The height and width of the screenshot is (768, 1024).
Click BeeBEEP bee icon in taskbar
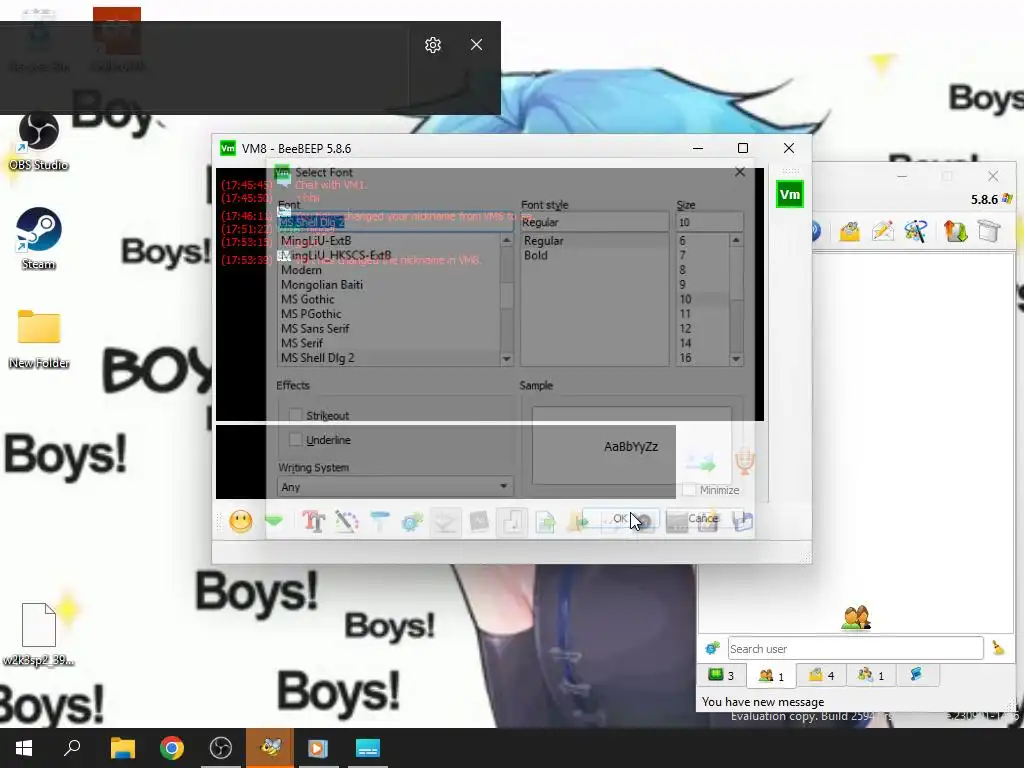[x=270, y=748]
